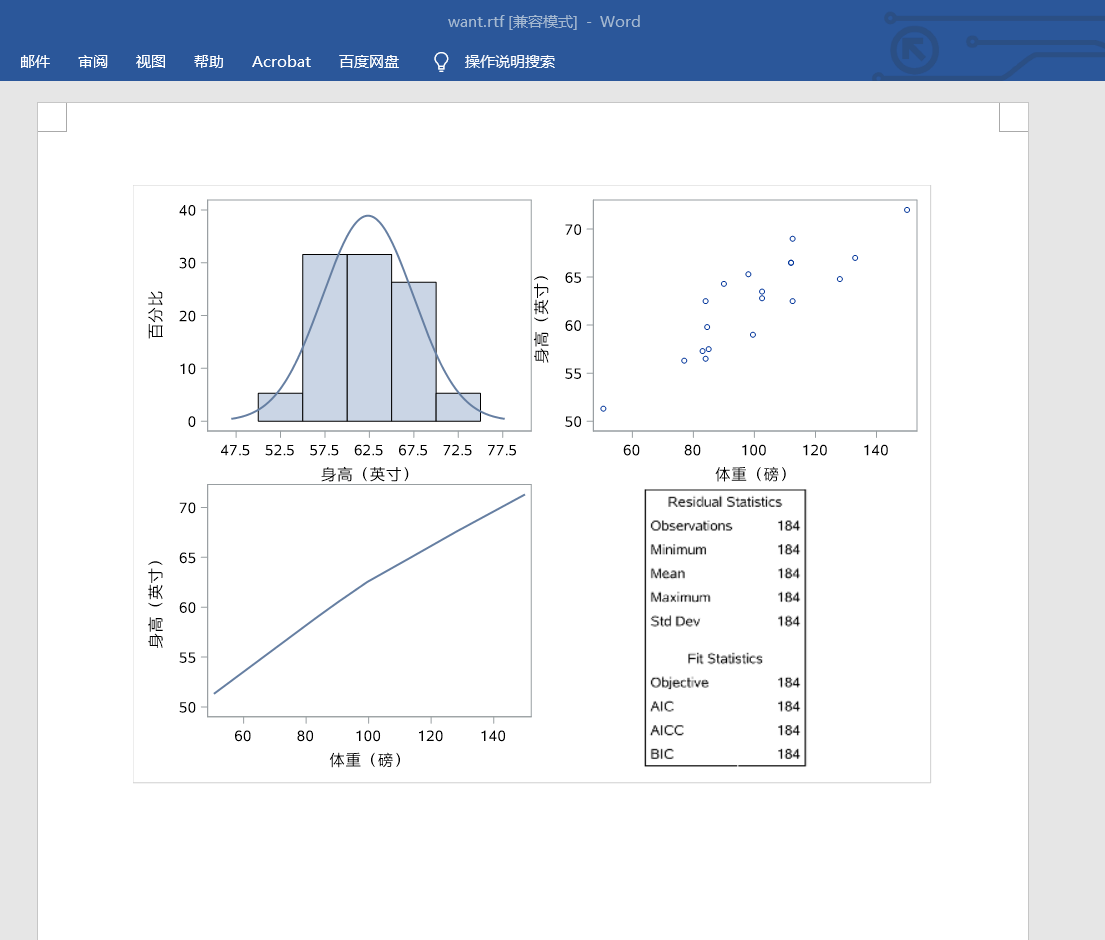Image resolution: width=1105 pixels, height=940 pixels.
Task: Click the bell curve on the histogram
Action: pyautogui.click(x=368, y=213)
